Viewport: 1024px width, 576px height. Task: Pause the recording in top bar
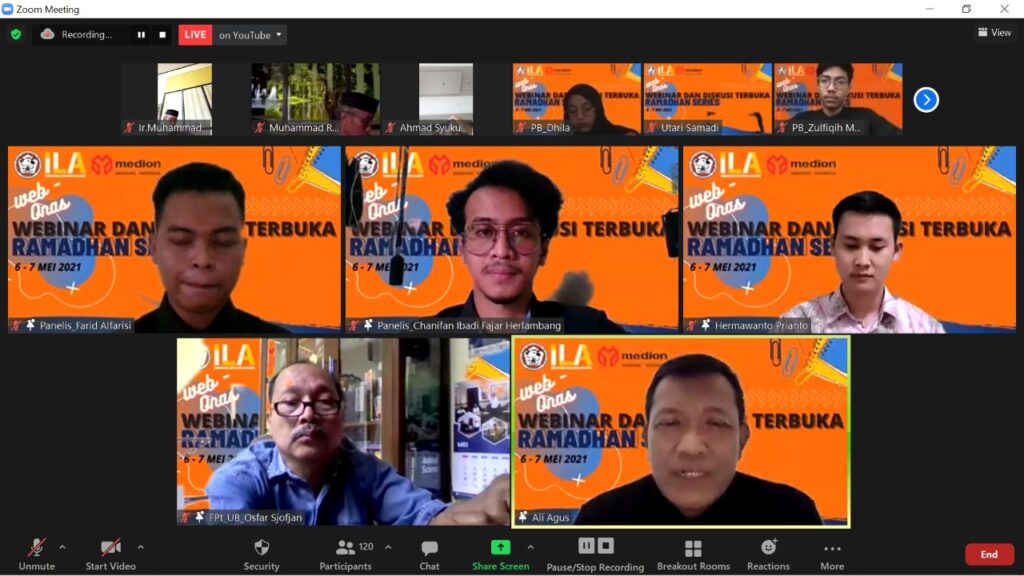141,35
